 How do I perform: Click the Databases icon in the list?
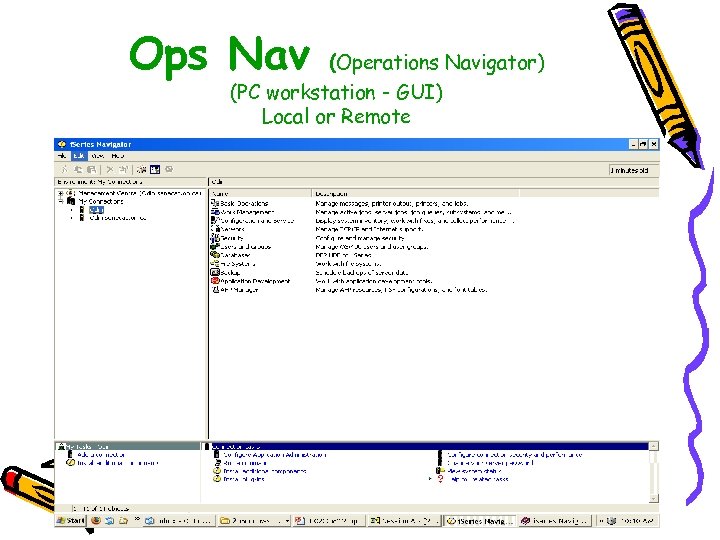[x=215, y=255]
